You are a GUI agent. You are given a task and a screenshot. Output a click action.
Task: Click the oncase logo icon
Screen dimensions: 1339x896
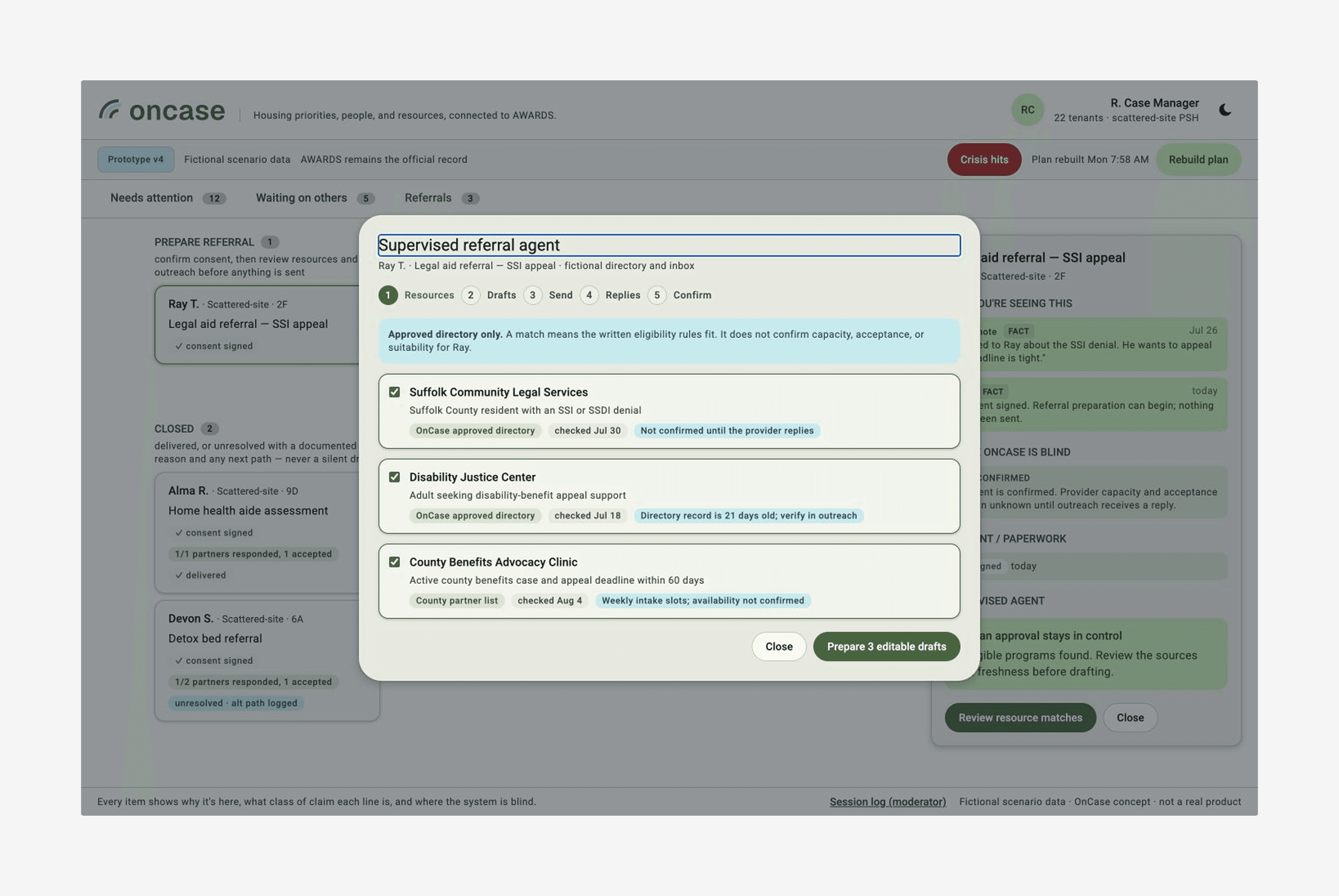tap(109, 109)
